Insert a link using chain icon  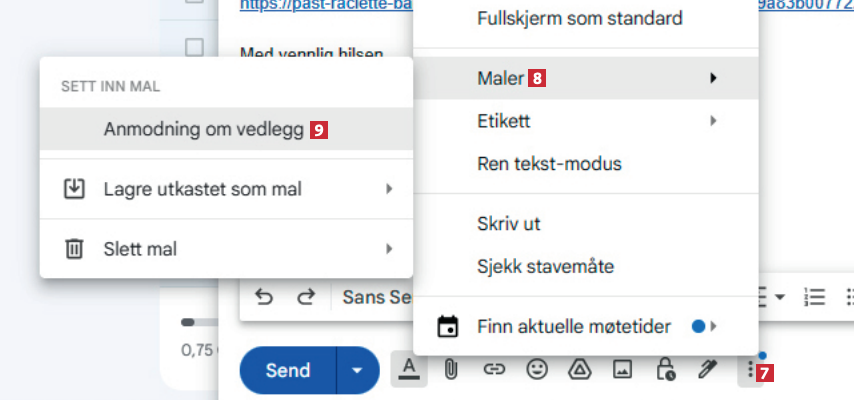point(494,370)
